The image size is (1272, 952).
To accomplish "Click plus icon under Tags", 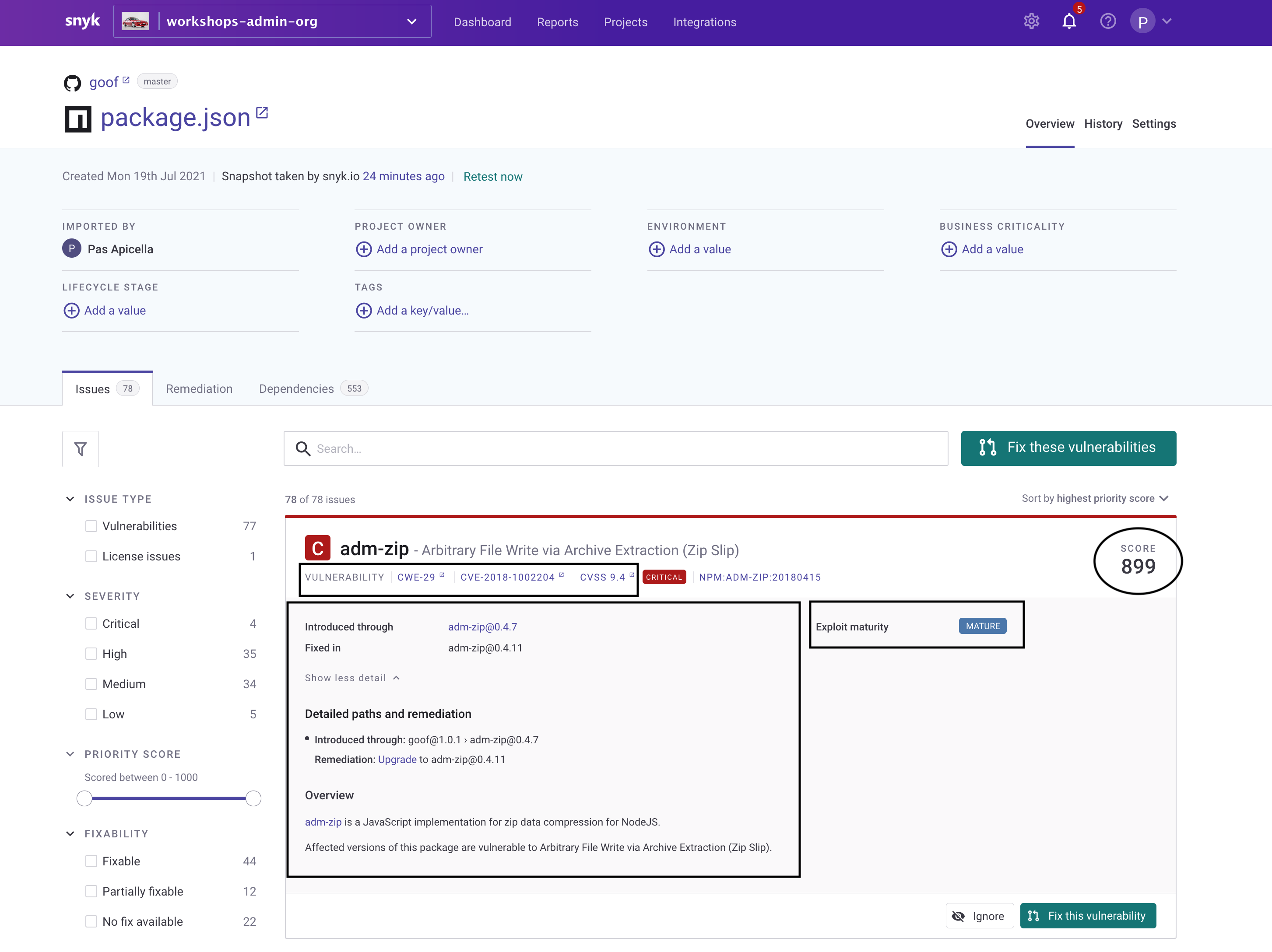I will (x=363, y=311).
